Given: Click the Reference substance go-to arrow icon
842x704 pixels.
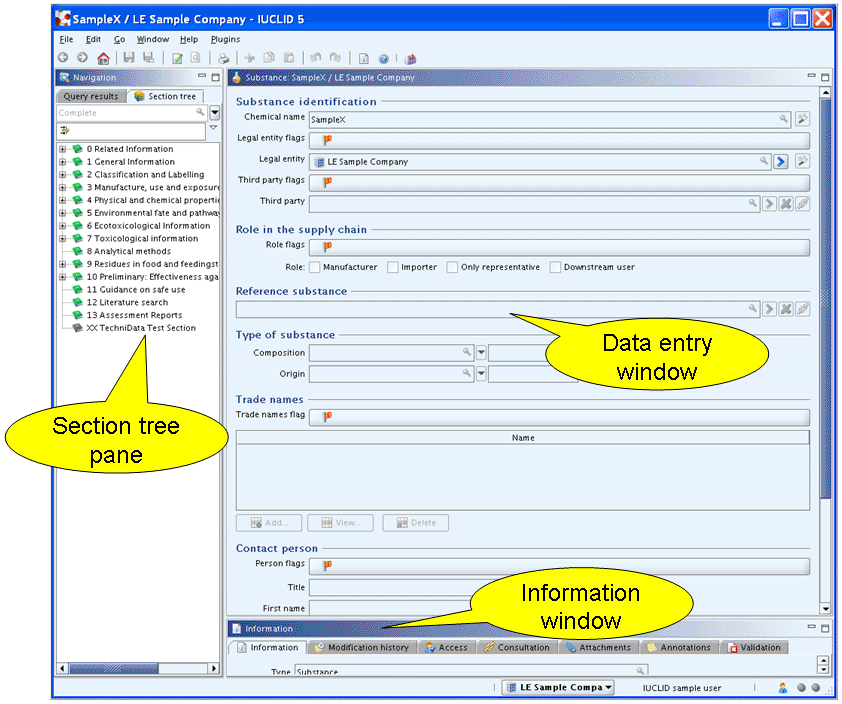Looking at the screenshot, I should (770, 309).
